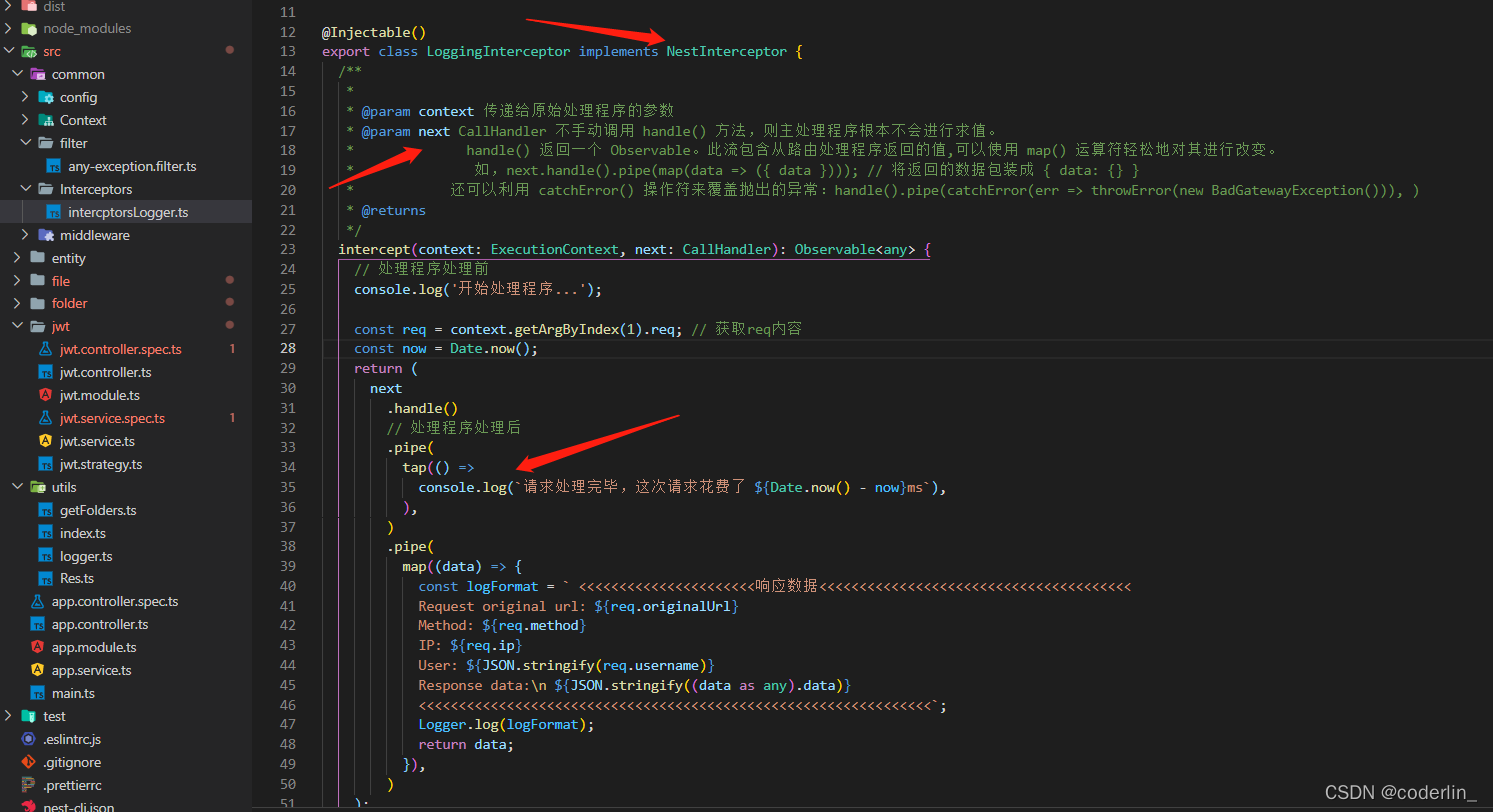Click the .eslintrc.js ESLint icon
Screen dimensions: 1493x812
click(29, 739)
